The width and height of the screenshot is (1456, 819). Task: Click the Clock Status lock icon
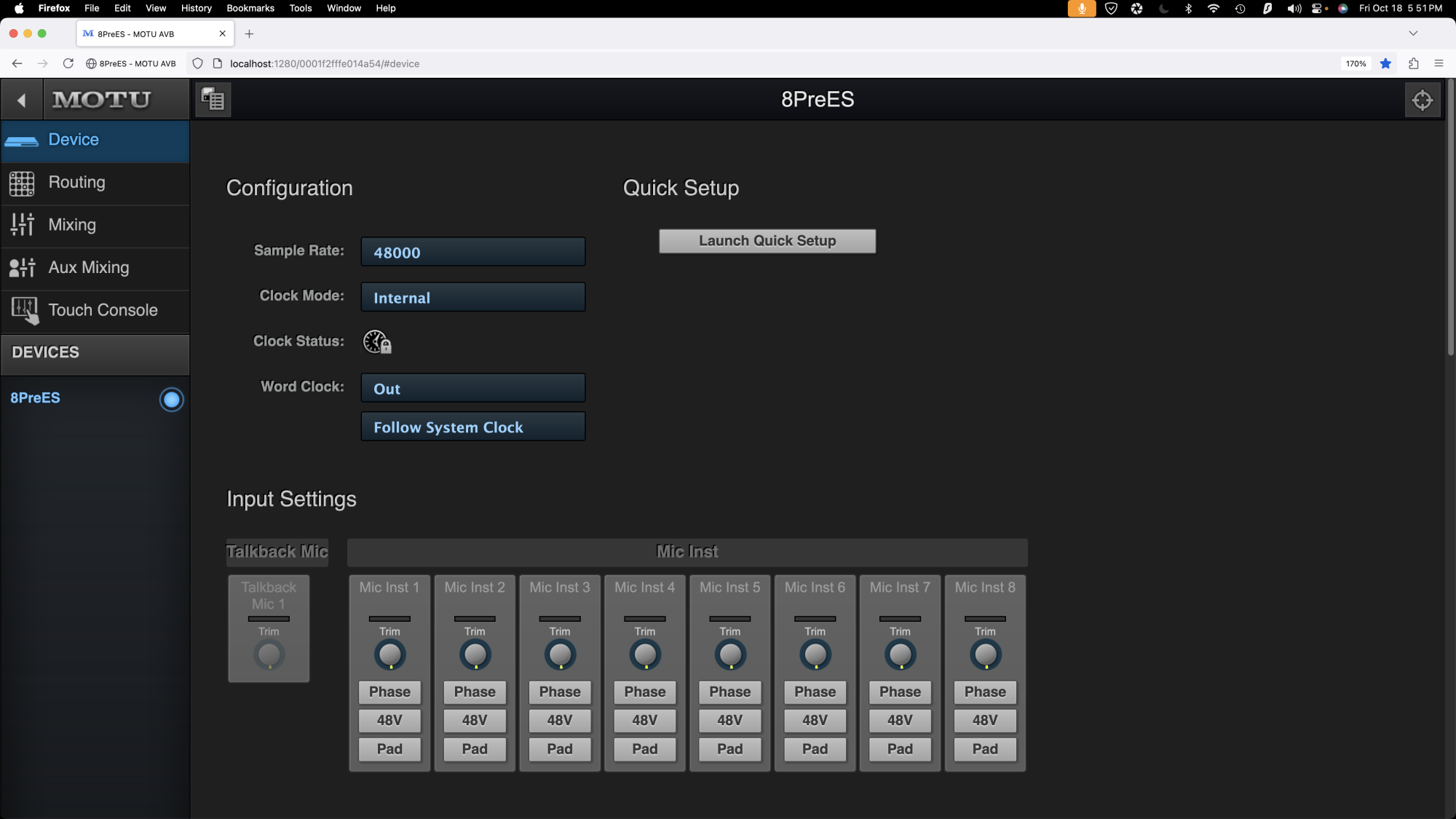point(377,342)
